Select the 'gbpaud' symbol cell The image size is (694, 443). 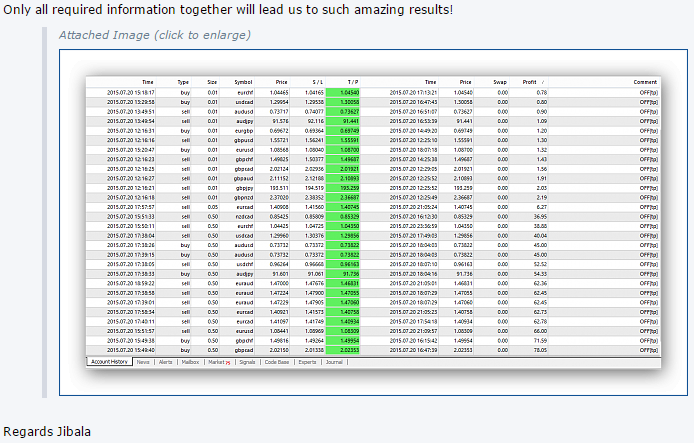(244, 178)
